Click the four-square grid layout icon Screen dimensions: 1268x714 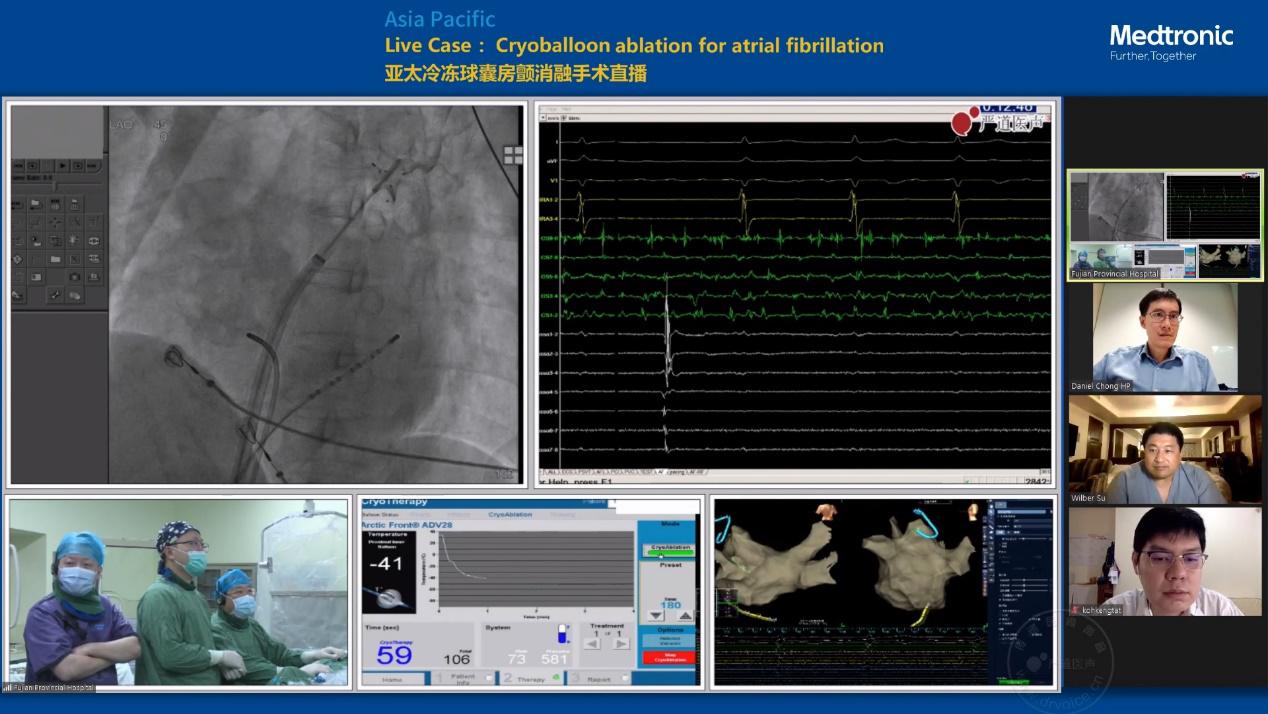coord(512,154)
